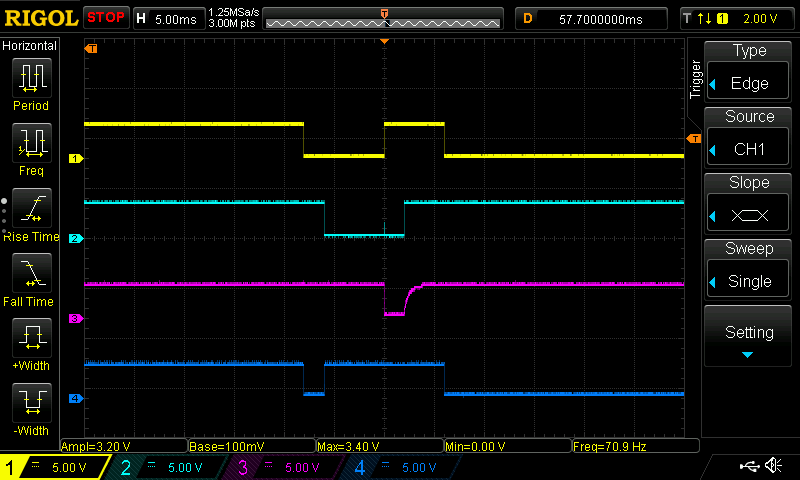Click the orange trigger level marker on right edge

(x=694, y=139)
